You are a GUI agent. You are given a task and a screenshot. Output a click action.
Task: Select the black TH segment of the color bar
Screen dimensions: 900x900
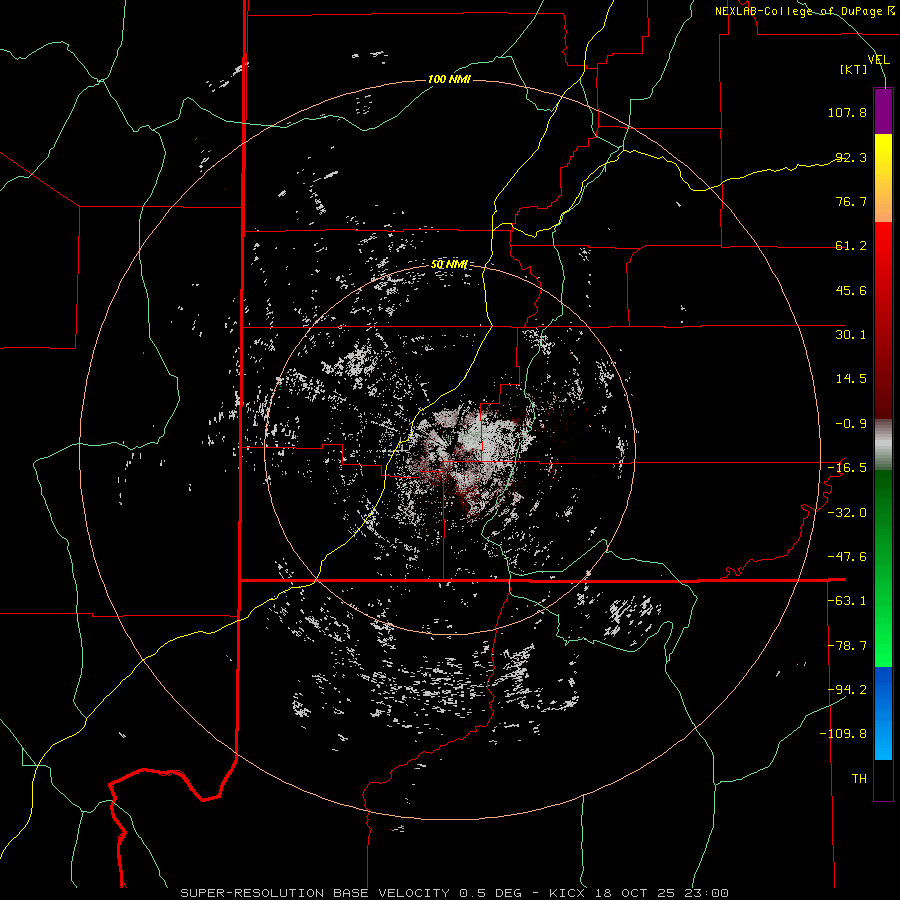coord(883,780)
